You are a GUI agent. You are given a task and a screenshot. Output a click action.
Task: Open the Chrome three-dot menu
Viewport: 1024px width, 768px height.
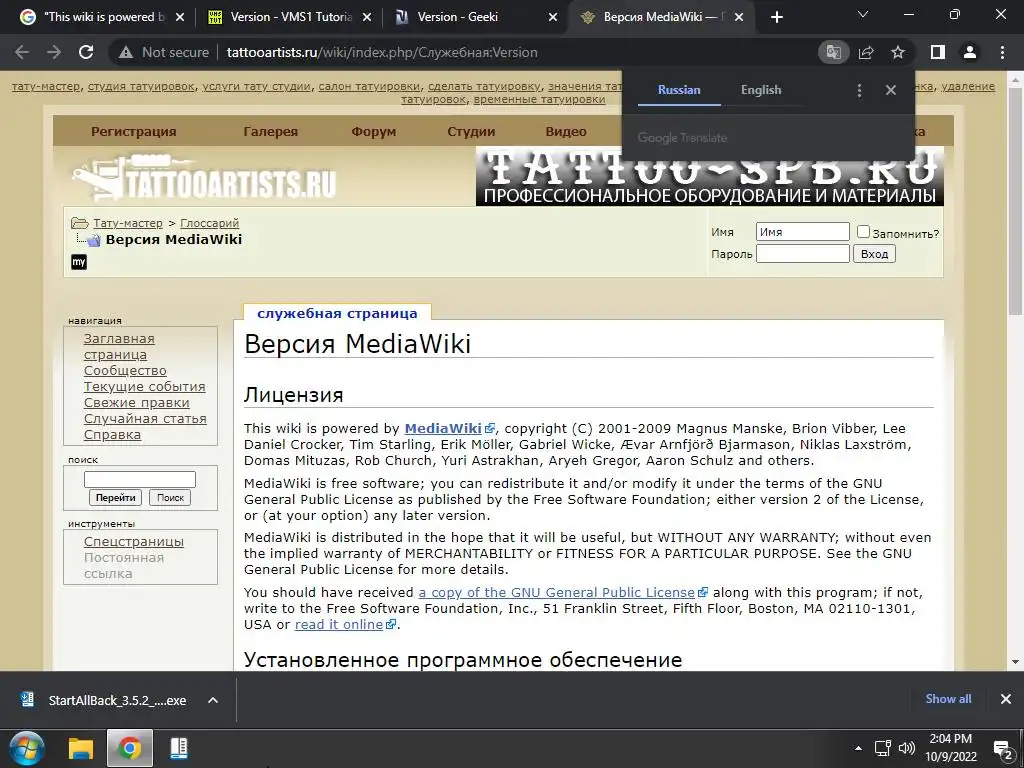pyautogui.click(x=1002, y=52)
